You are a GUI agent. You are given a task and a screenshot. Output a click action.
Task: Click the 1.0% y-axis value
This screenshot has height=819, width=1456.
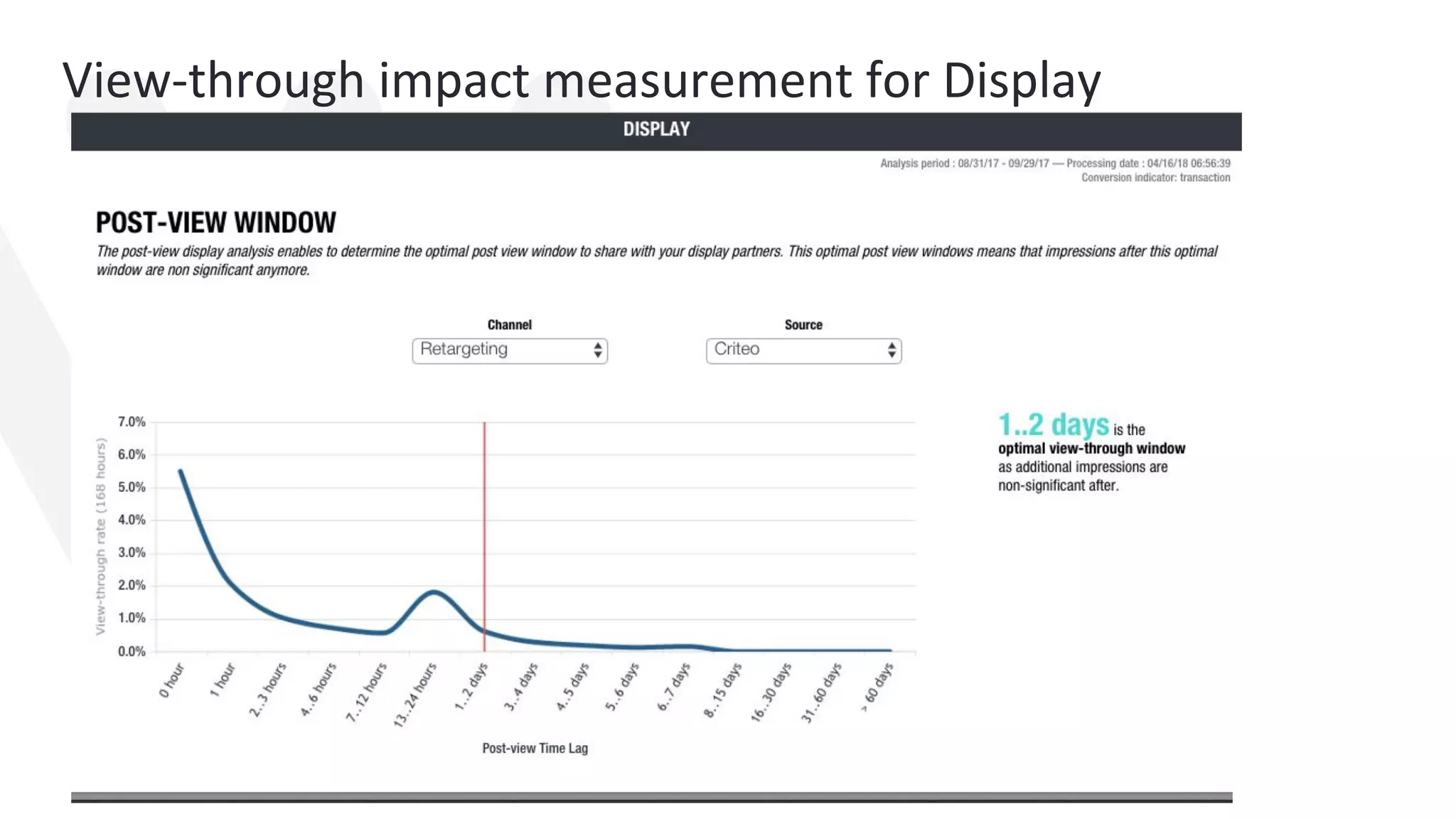132,619
